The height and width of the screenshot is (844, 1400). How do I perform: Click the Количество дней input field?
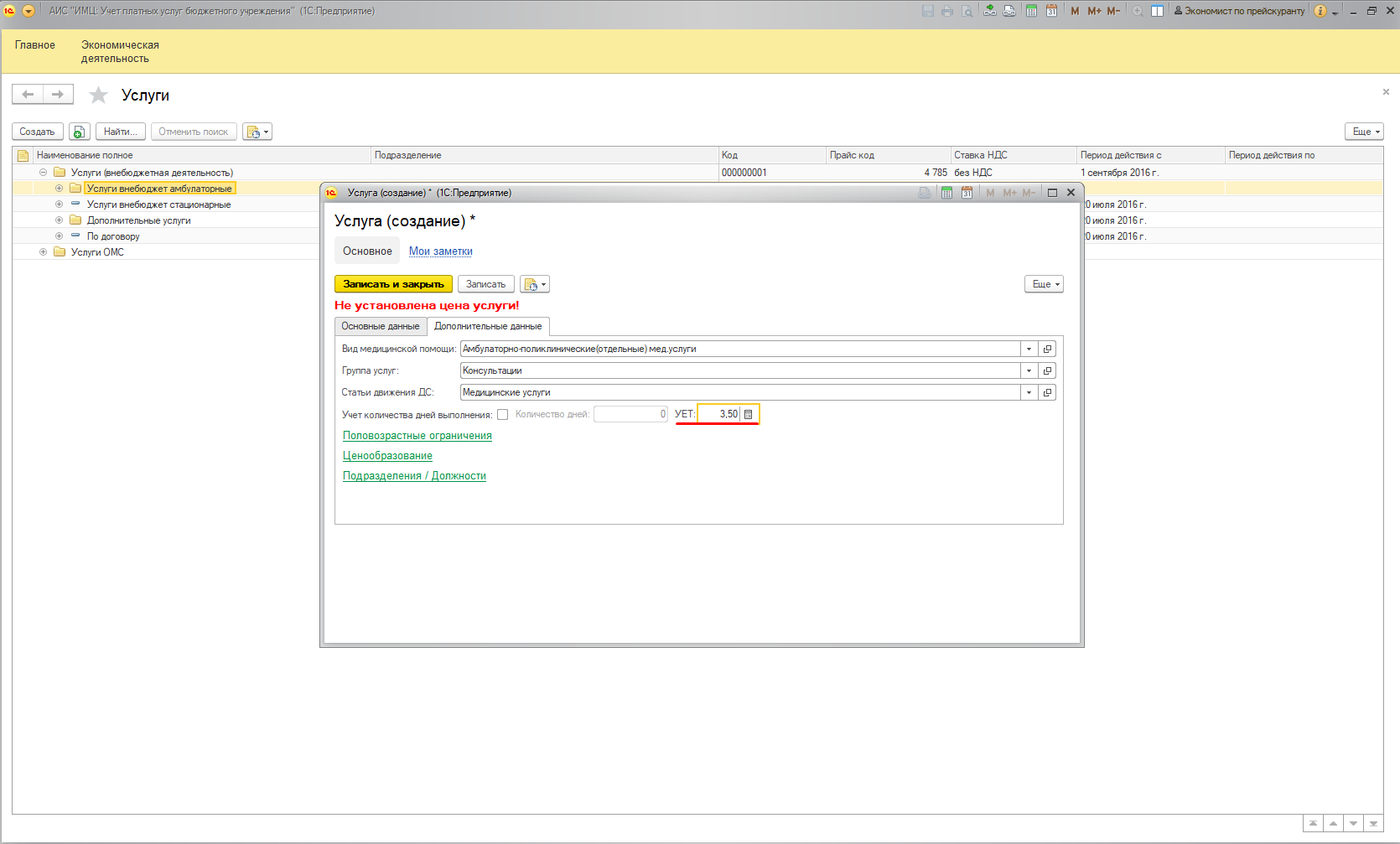click(630, 414)
